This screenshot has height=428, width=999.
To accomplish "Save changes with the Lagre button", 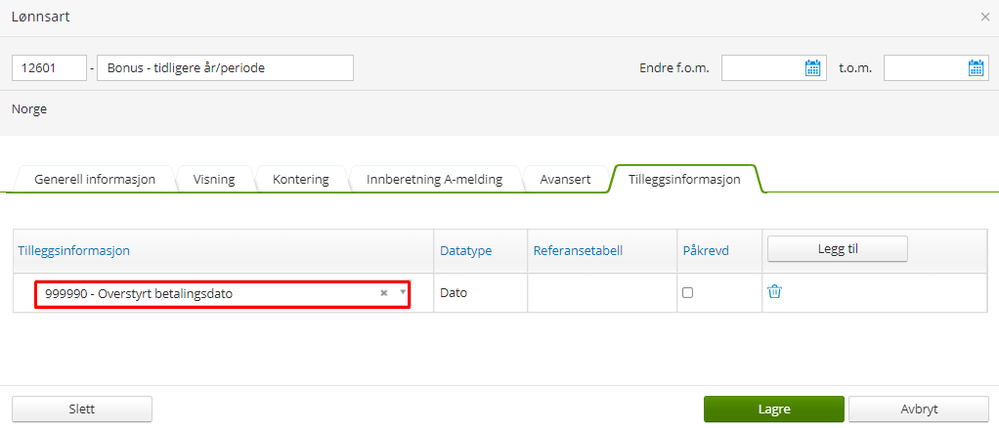I will [774, 409].
